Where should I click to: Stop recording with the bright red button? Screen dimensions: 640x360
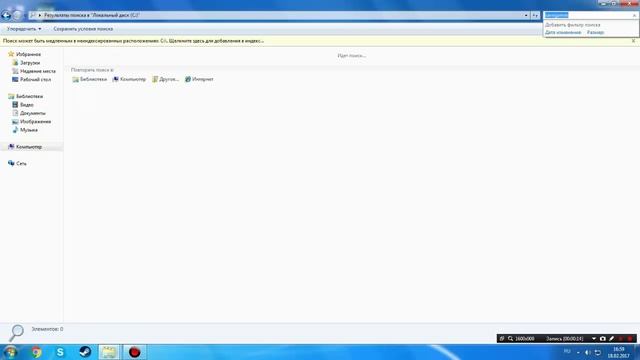tap(630, 338)
